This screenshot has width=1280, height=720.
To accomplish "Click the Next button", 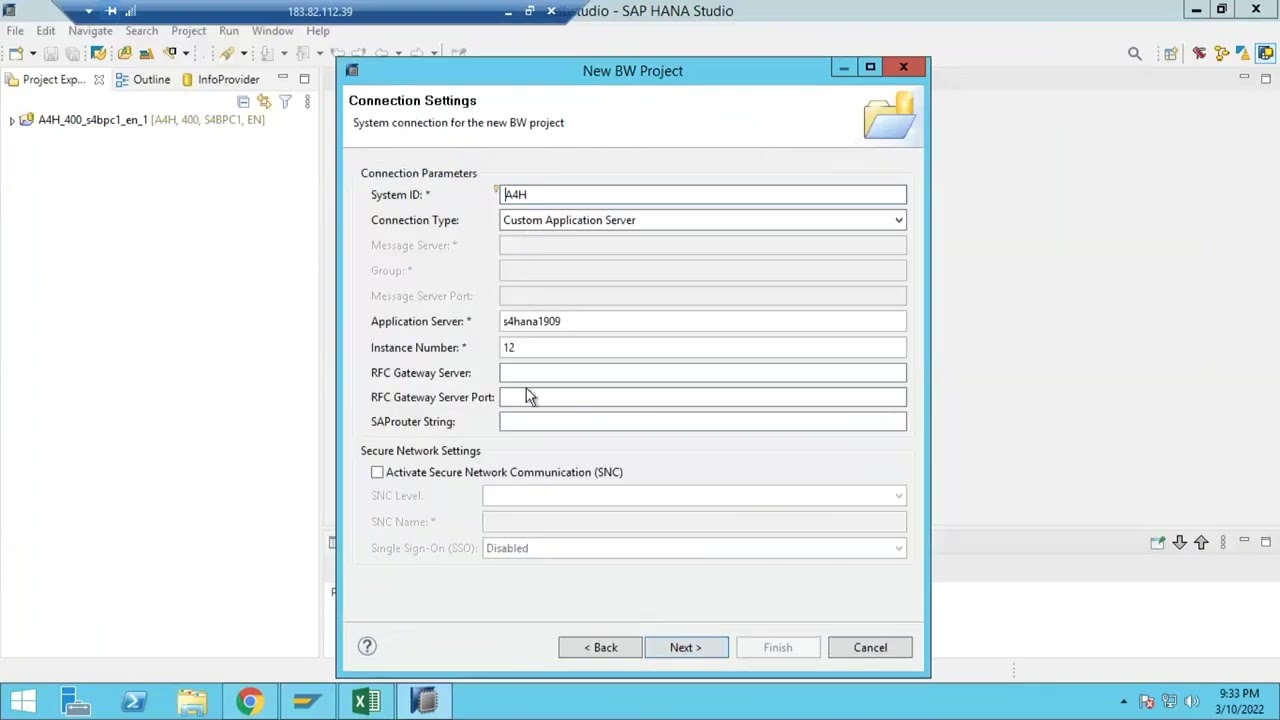I will click(686, 647).
